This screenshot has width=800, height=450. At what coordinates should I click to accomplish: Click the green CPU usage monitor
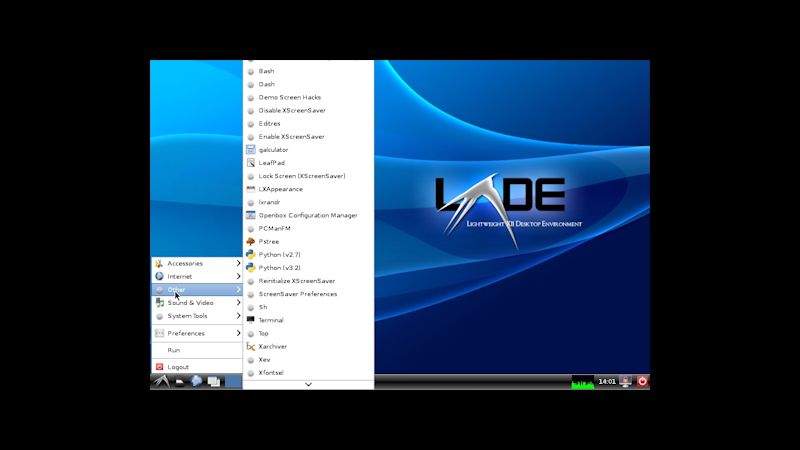(x=583, y=382)
